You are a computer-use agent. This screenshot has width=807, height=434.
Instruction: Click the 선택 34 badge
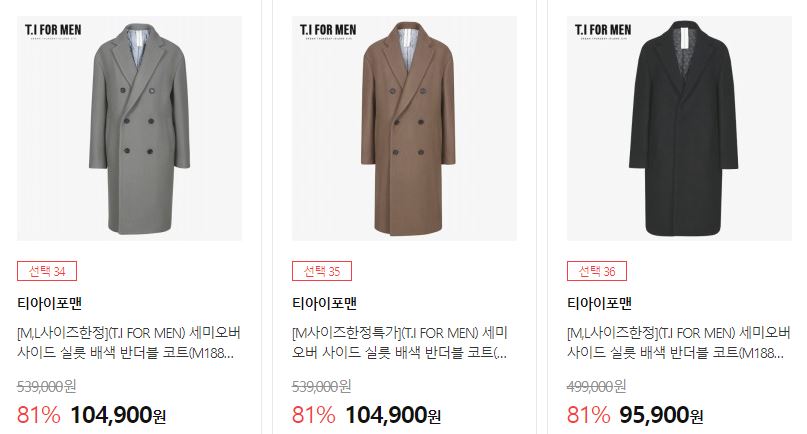[x=47, y=271]
